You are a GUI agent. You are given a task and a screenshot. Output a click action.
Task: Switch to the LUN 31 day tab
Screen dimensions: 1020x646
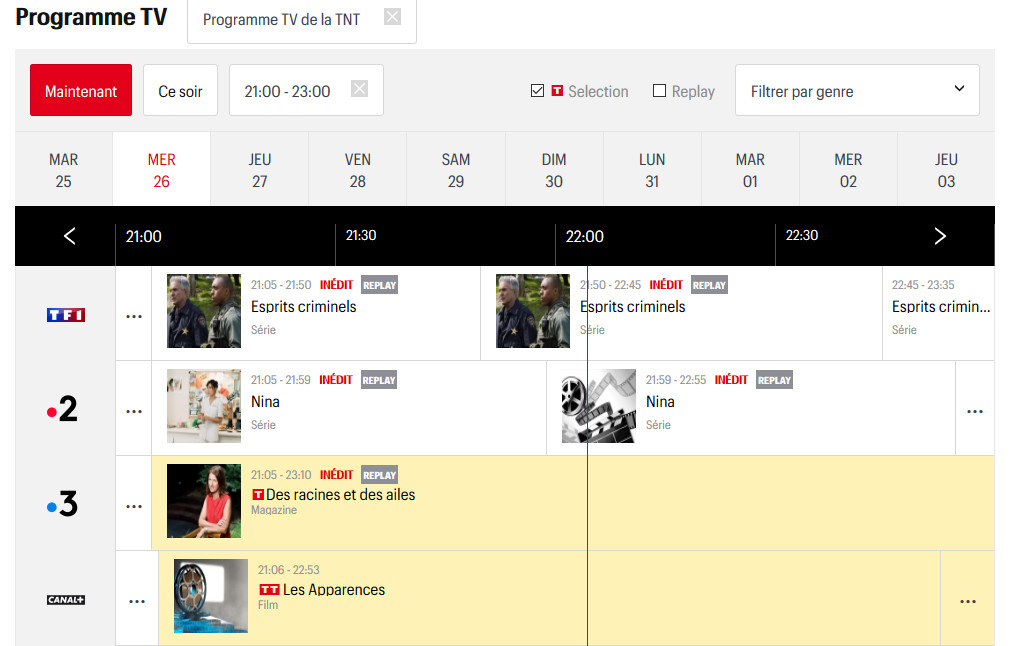click(x=652, y=169)
